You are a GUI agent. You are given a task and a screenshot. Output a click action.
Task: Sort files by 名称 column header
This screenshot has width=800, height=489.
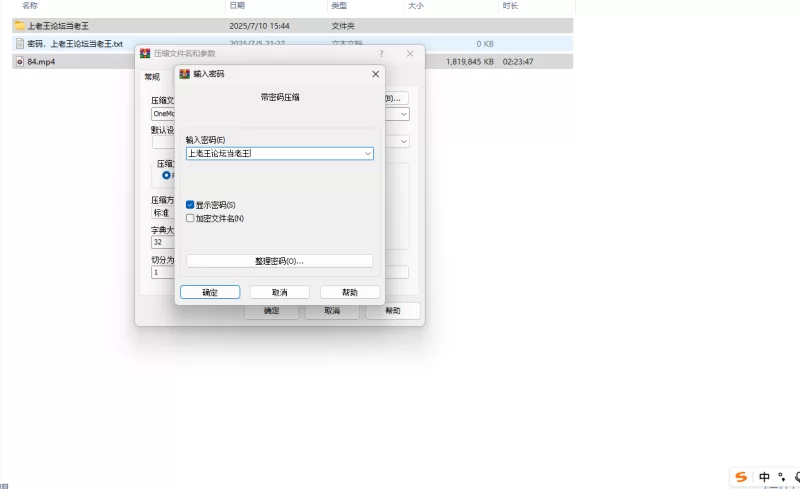(x=30, y=6)
